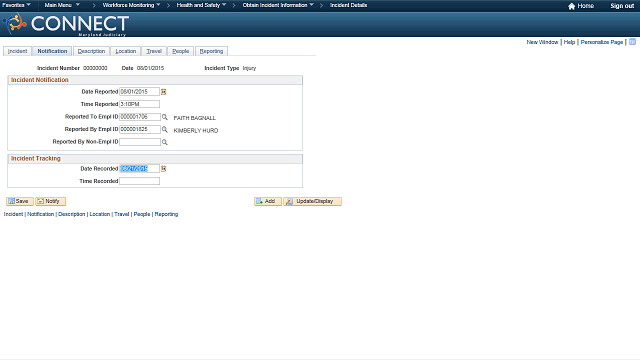The width and height of the screenshot is (640, 360).
Task: Click bottom Incident link
Action: 13,214
